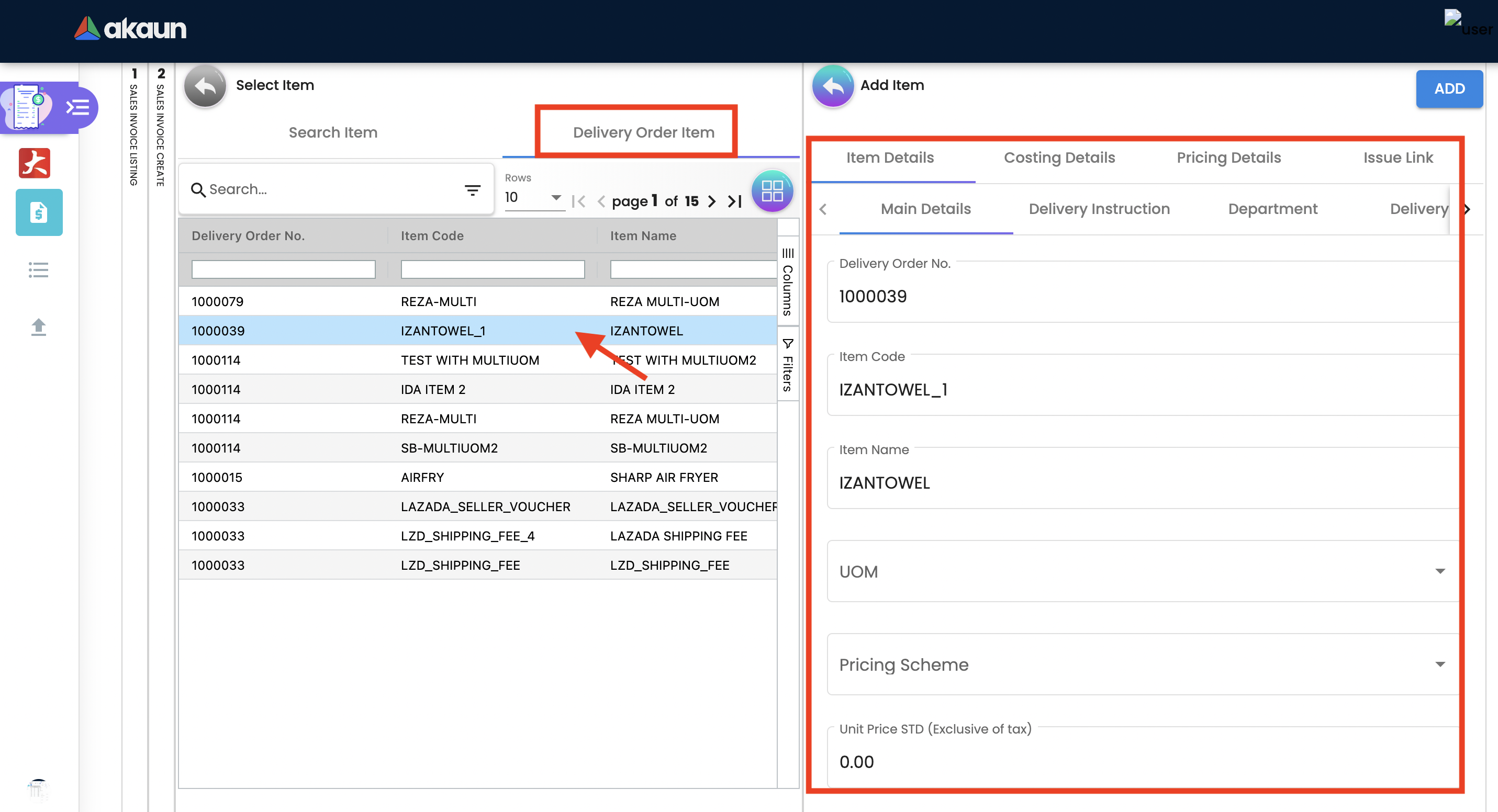
Task: Click the Item Code column filter field
Action: 492,269
